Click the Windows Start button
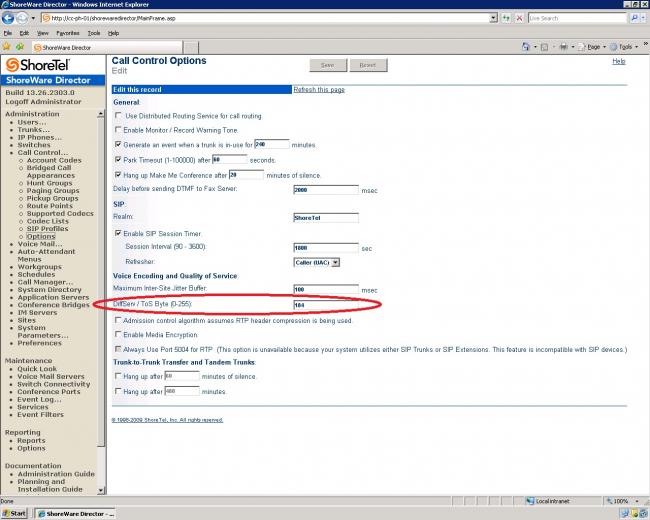This screenshot has height=520, width=650. [14, 513]
